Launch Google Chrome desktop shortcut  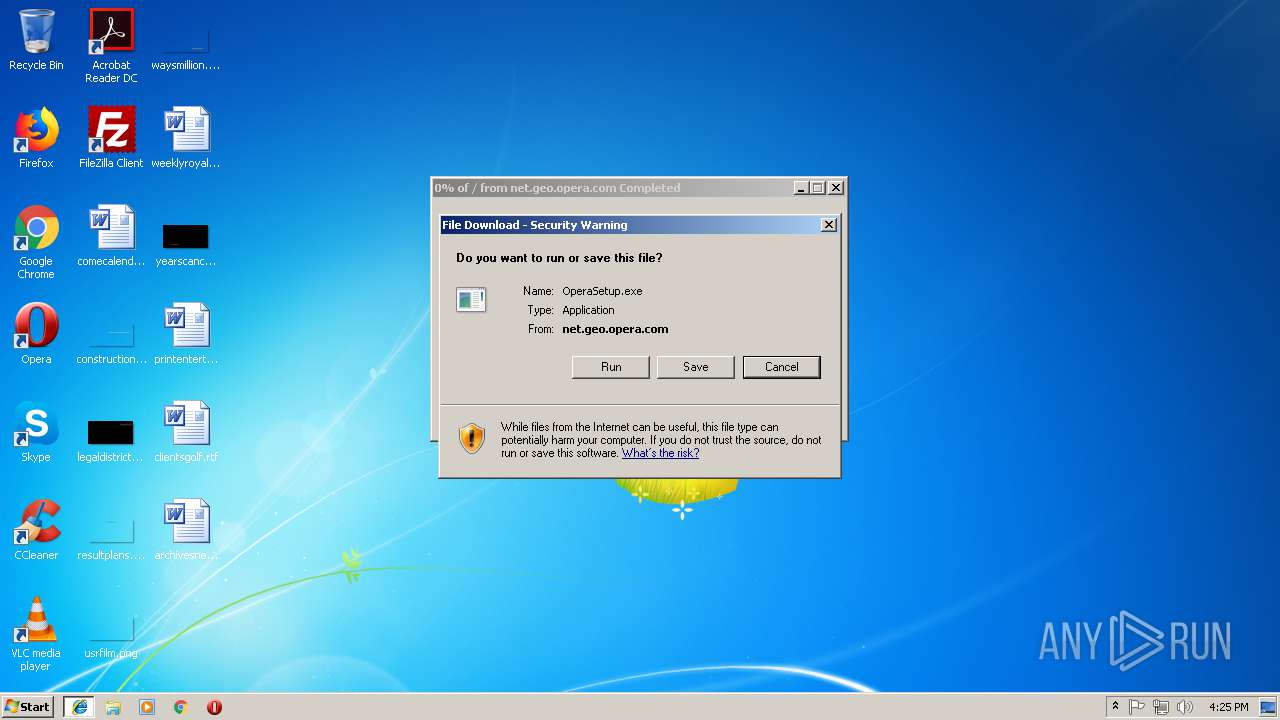point(36,243)
